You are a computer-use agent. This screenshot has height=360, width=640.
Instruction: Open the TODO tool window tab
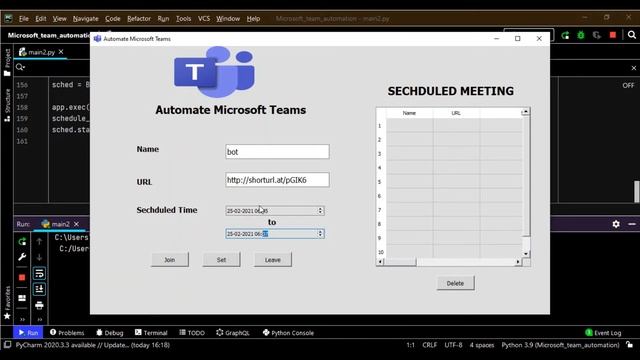coord(192,333)
